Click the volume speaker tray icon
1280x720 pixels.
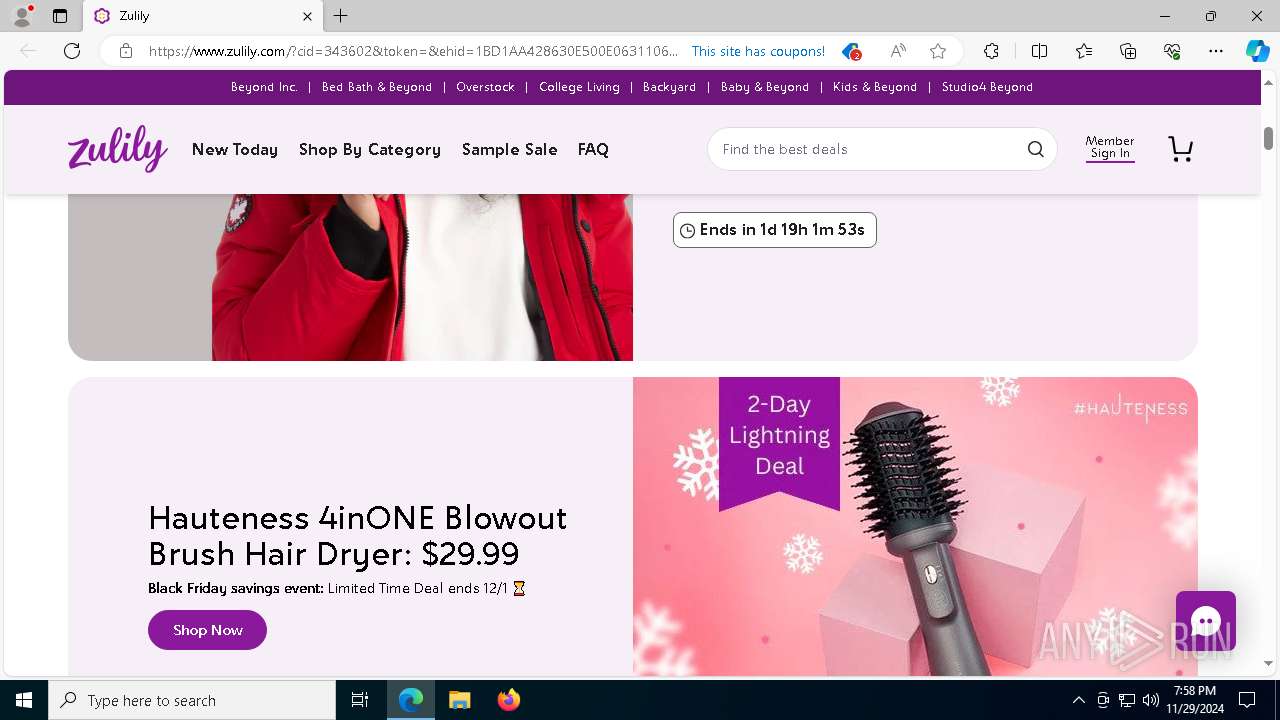tap(1150, 700)
